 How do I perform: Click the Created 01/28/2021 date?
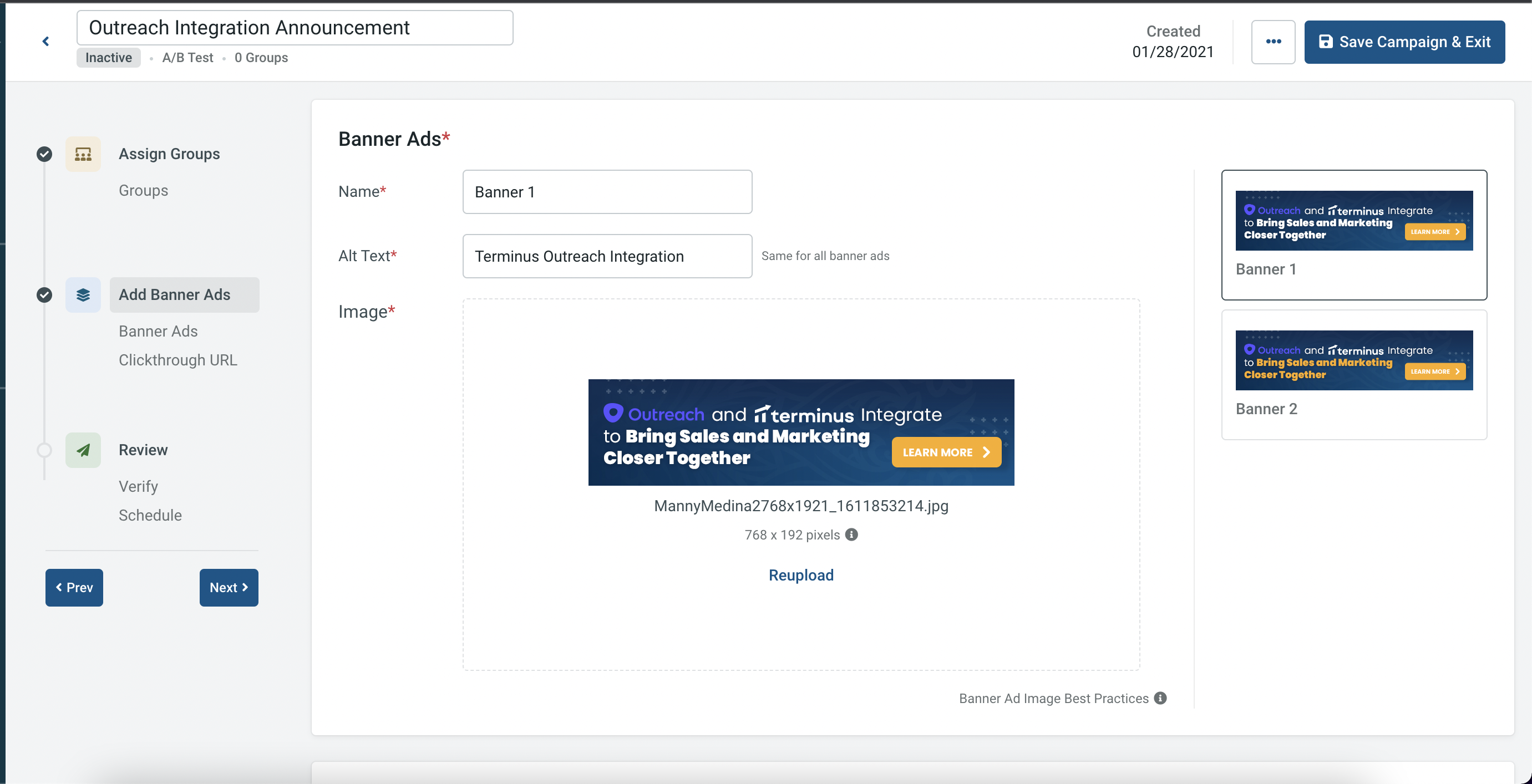point(1173,42)
